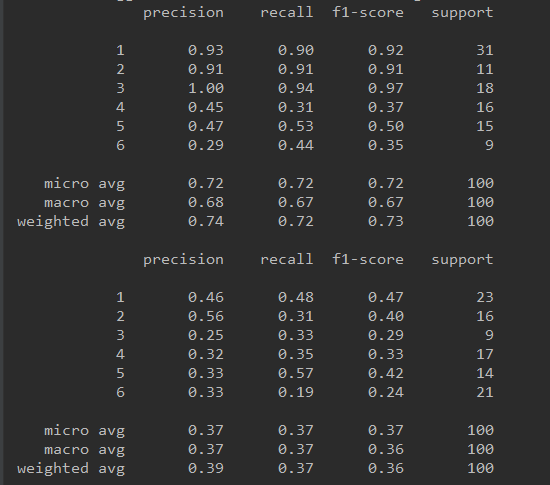Viewport: 550px width, 485px height.
Task: Select the 0.56 precision value for class 2
Action: click(206, 316)
